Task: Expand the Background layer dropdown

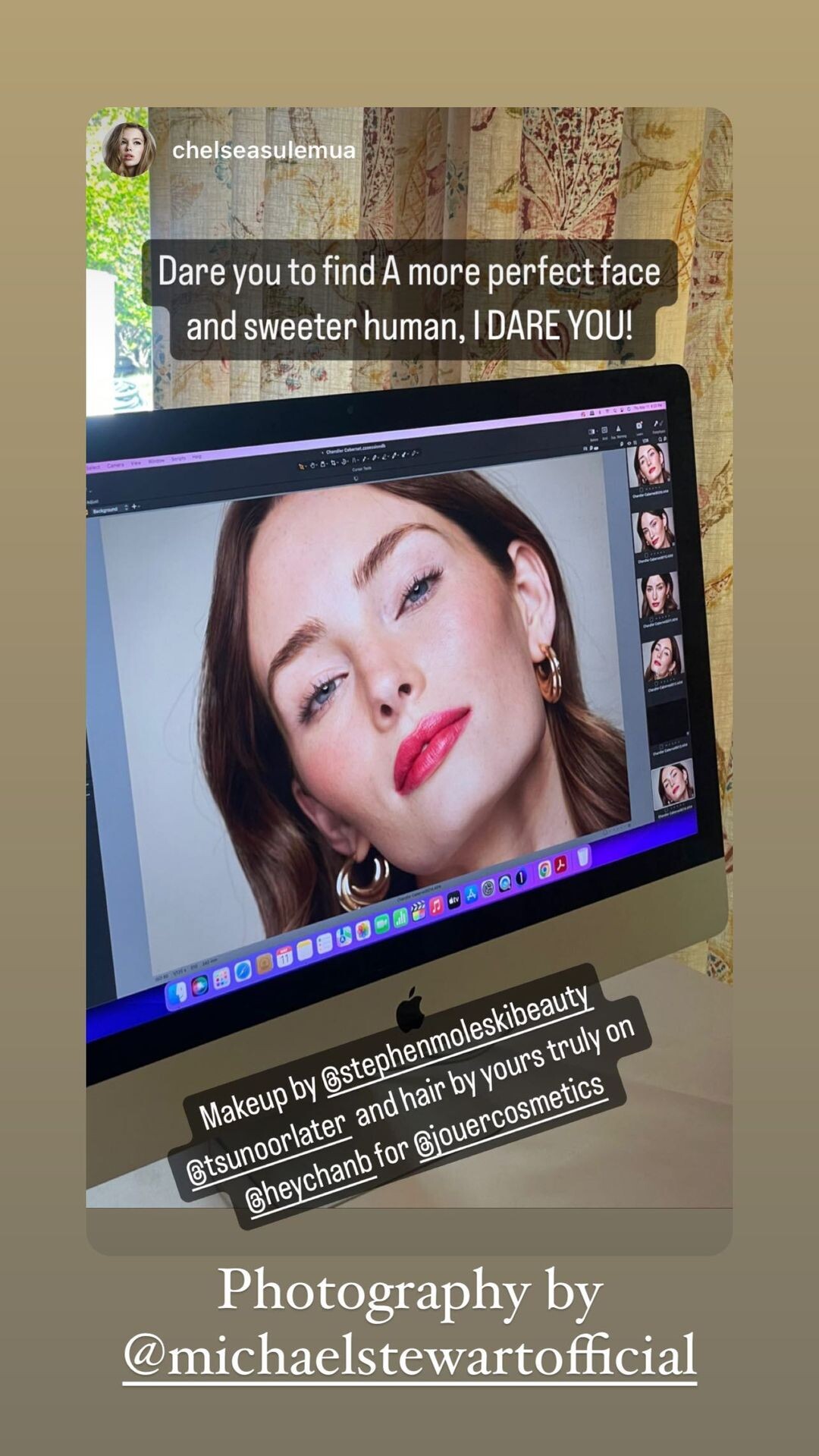Action: coord(126,508)
